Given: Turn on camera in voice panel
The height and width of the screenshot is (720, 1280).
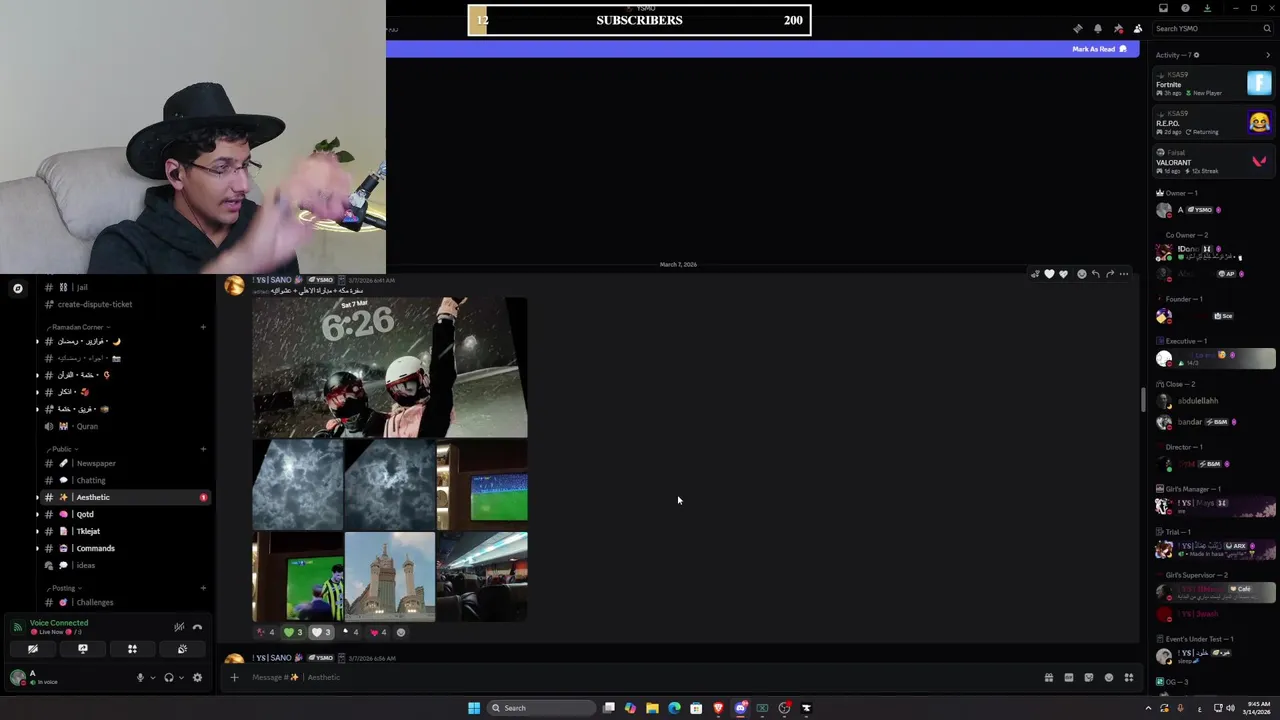Looking at the screenshot, I should pyautogui.click(x=33, y=649).
